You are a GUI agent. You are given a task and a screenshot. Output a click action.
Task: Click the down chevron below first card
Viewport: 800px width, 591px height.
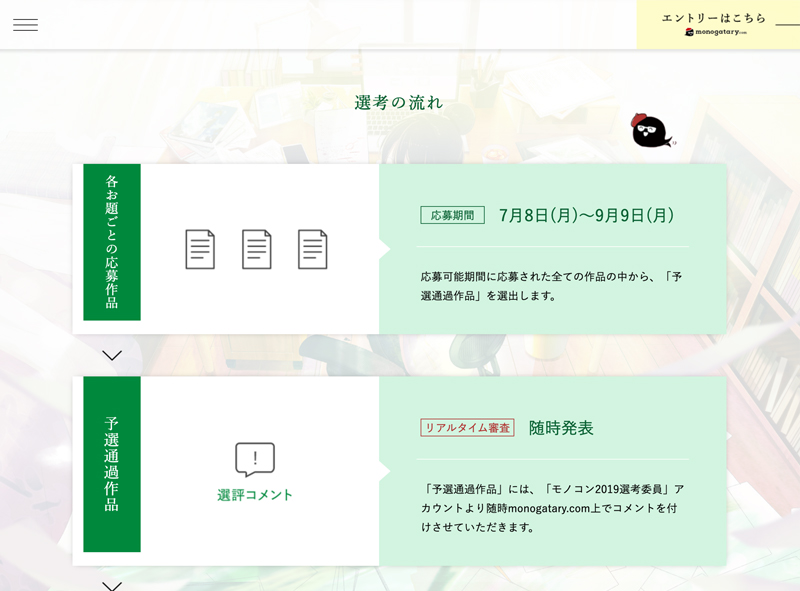click(112, 355)
